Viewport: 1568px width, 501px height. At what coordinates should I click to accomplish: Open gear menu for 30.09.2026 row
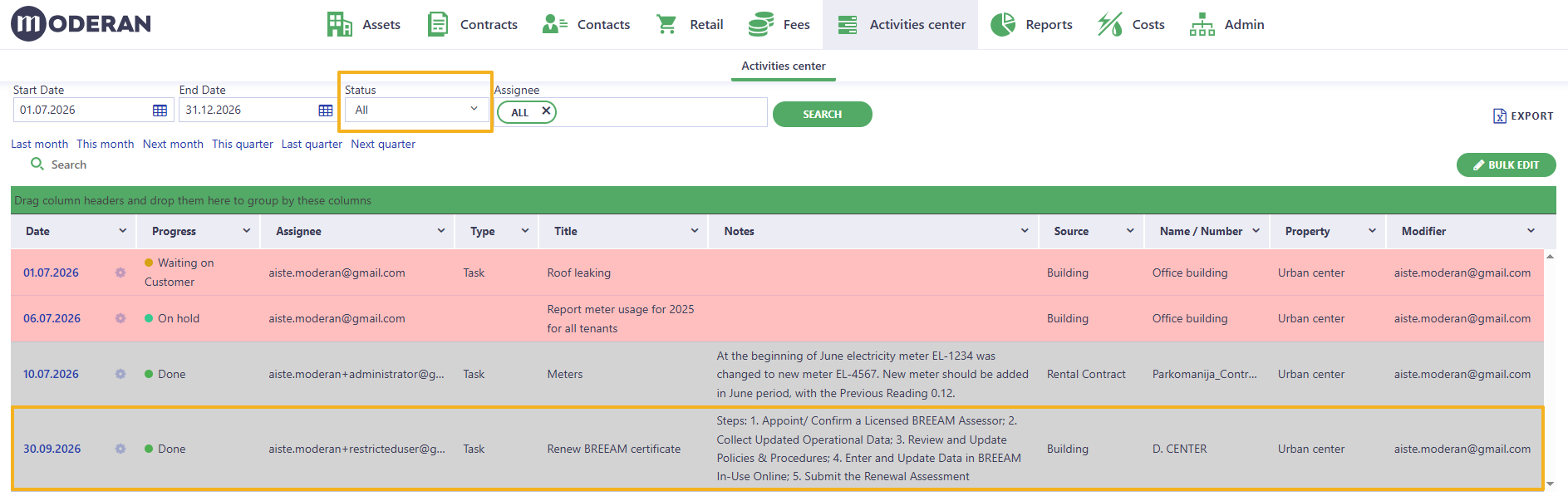click(120, 449)
